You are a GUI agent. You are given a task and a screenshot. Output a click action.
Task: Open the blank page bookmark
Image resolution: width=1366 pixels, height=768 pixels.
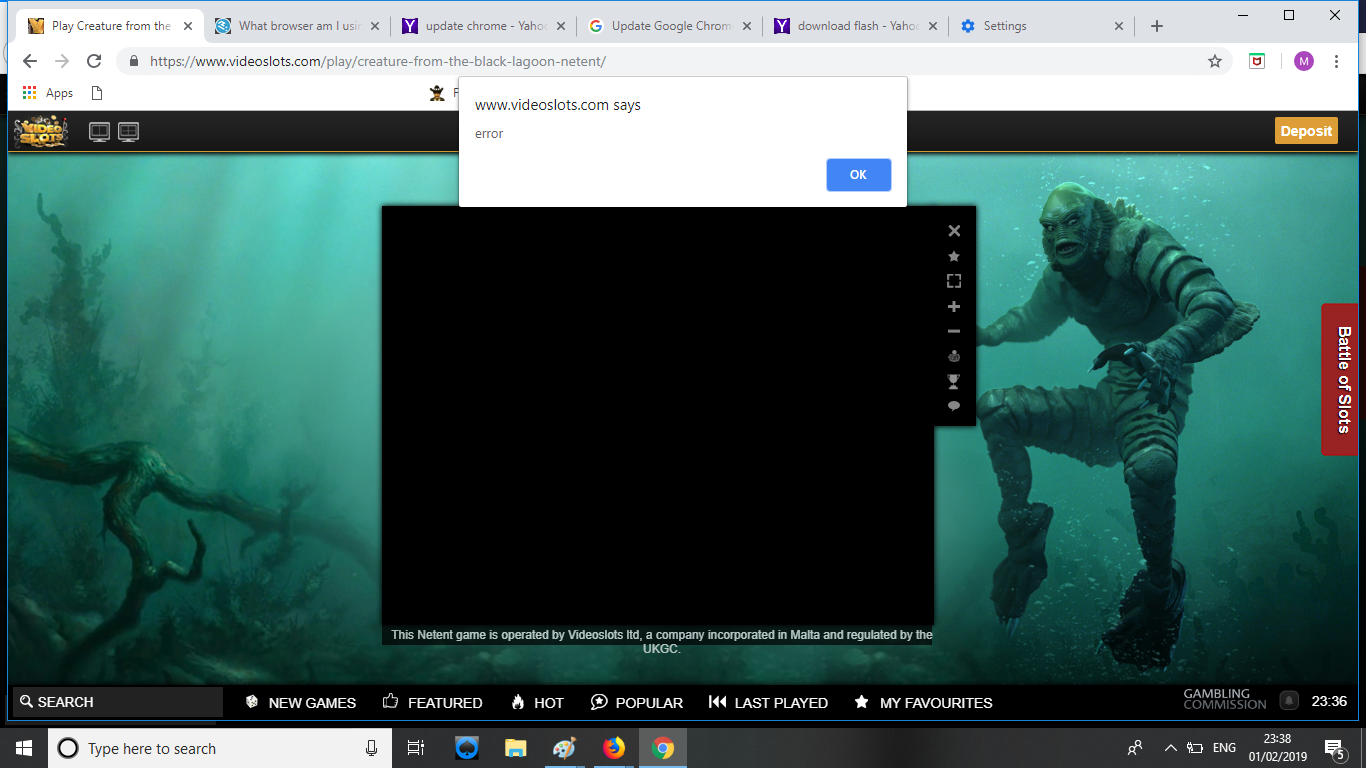(x=97, y=93)
